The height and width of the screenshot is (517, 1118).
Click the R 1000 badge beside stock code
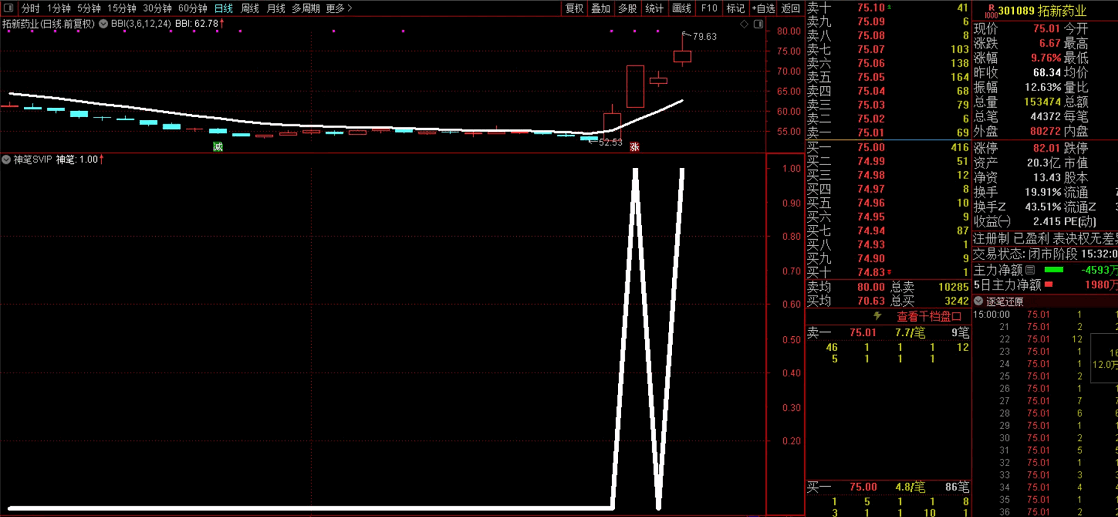(989, 10)
